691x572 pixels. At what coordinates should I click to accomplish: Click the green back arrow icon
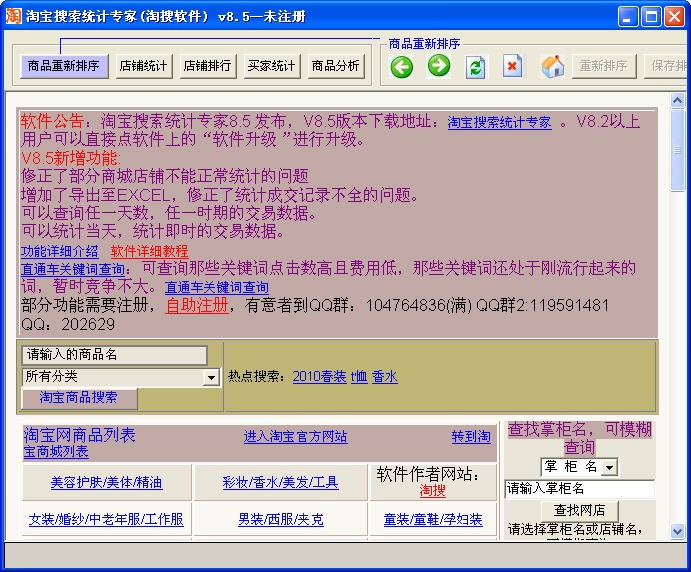[401, 67]
